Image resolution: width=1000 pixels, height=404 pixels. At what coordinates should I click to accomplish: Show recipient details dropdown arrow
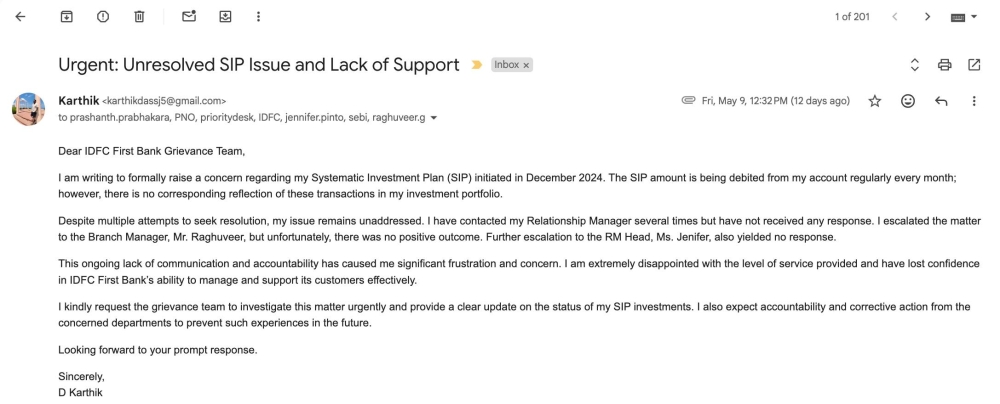[x=433, y=118]
